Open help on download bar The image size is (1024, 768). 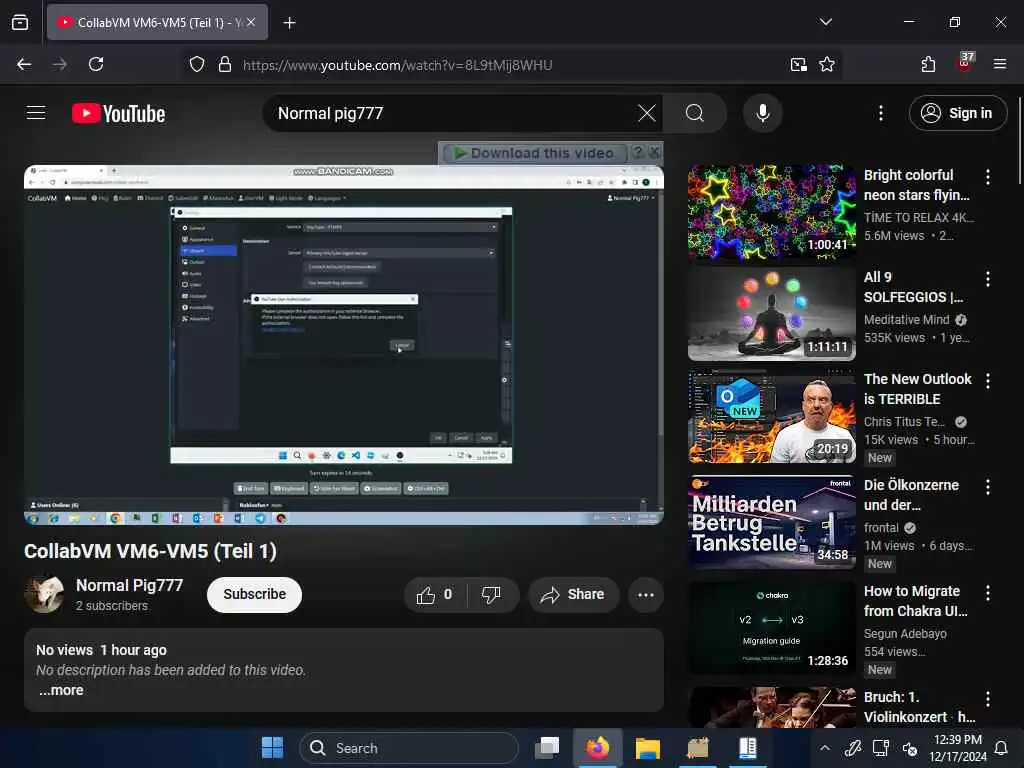pos(638,153)
